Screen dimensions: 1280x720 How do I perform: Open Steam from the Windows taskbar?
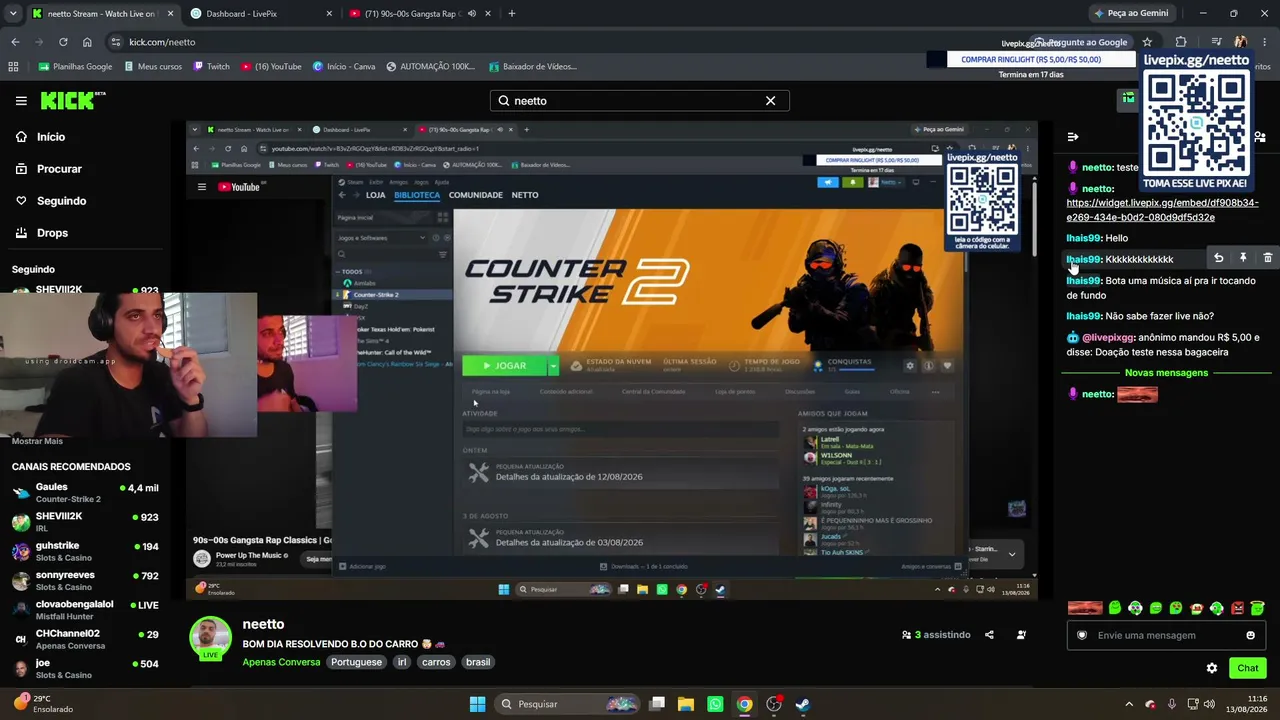(x=802, y=704)
